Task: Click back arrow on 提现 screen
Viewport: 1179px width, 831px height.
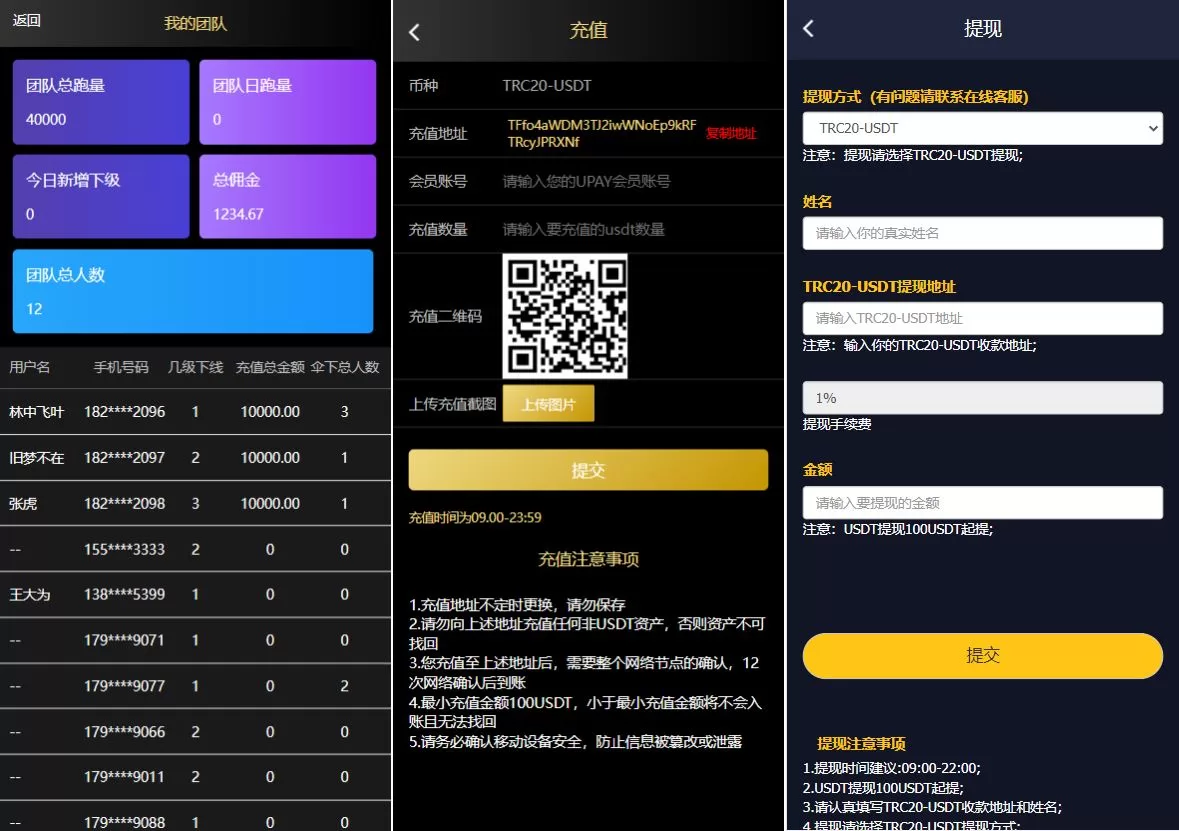Action: (x=809, y=29)
